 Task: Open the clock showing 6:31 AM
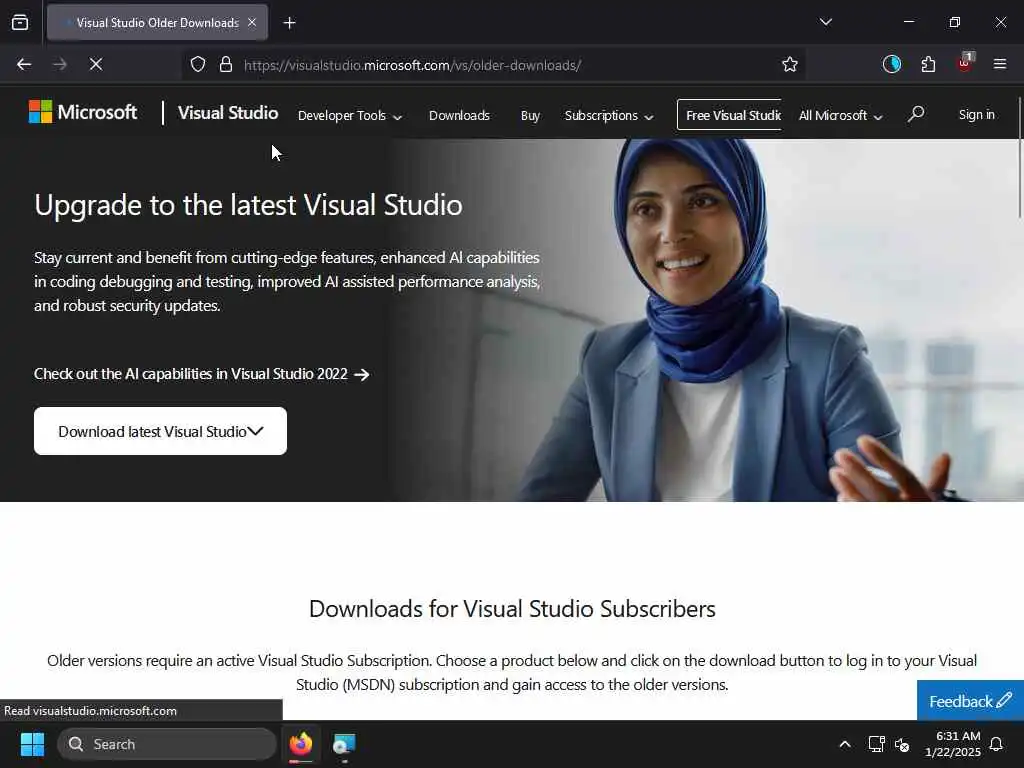(953, 744)
